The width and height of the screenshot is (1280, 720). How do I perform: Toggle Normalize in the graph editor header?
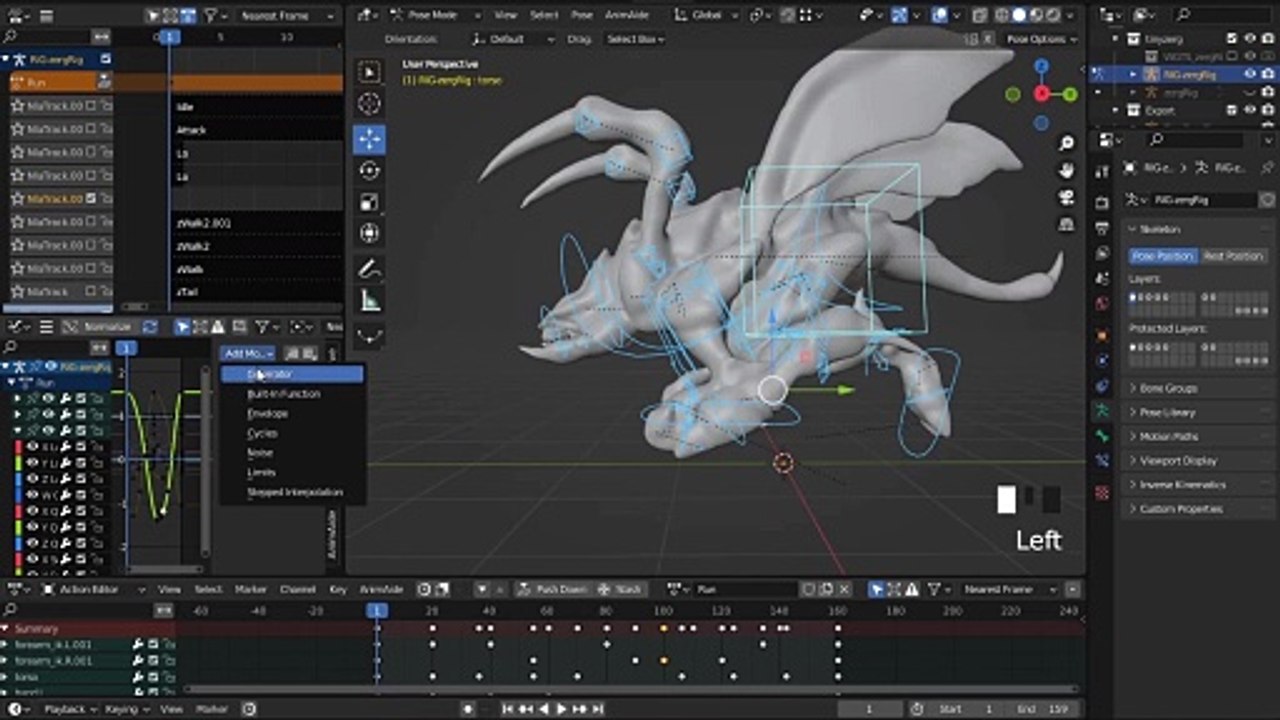pos(99,327)
